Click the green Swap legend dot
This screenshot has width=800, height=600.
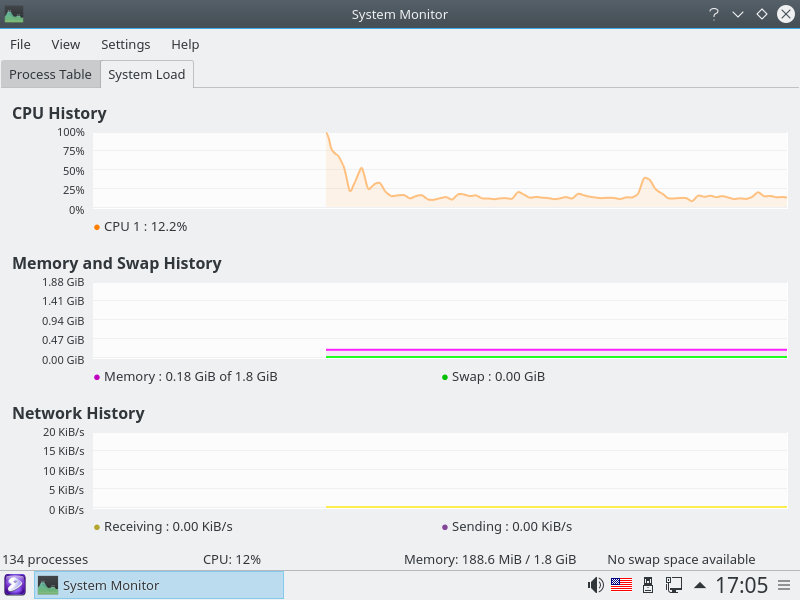point(444,377)
